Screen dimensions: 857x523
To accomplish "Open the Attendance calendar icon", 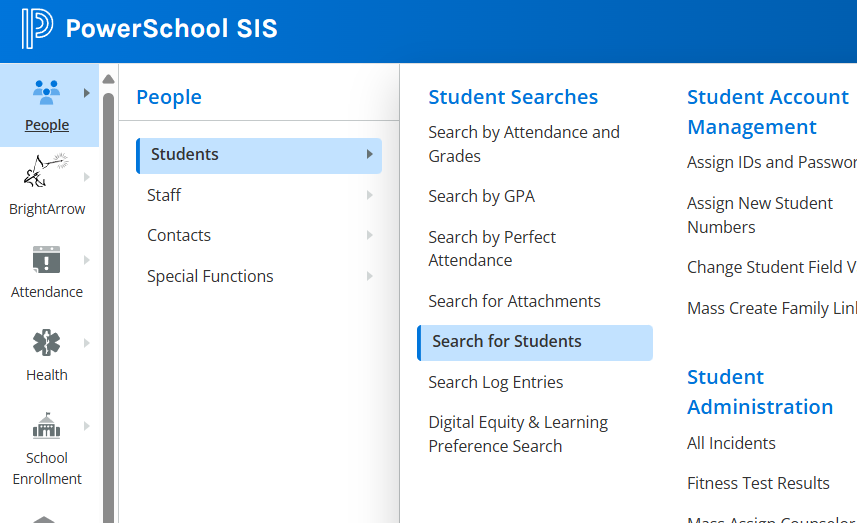I will coord(46,259).
